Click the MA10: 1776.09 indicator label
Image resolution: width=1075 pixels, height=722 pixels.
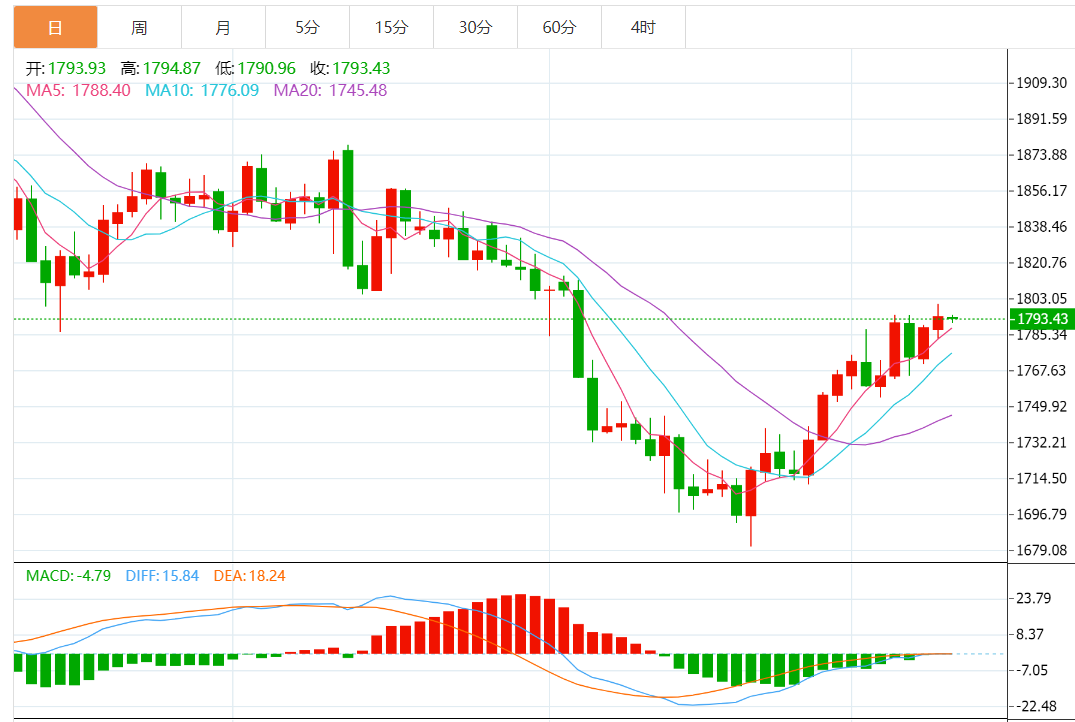202,91
